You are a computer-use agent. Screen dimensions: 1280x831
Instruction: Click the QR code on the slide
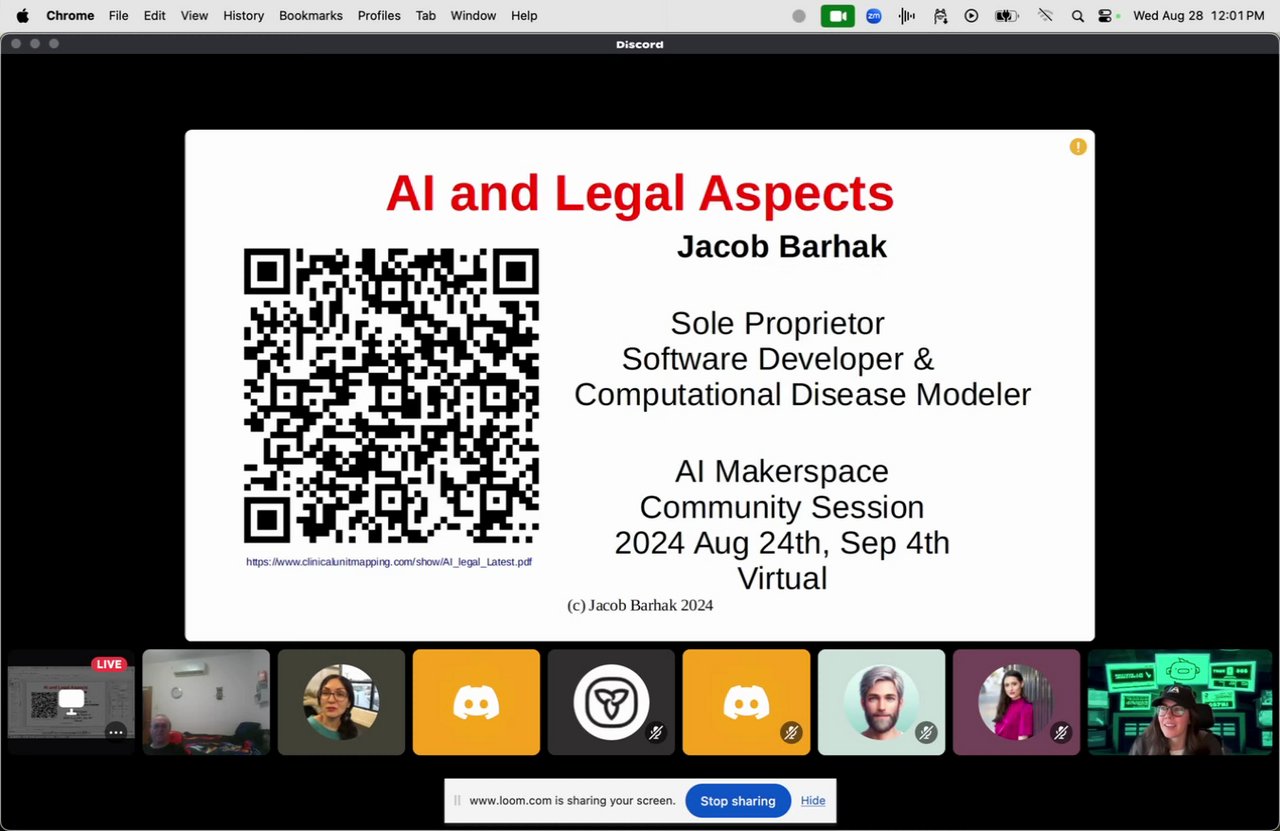pyautogui.click(x=391, y=396)
